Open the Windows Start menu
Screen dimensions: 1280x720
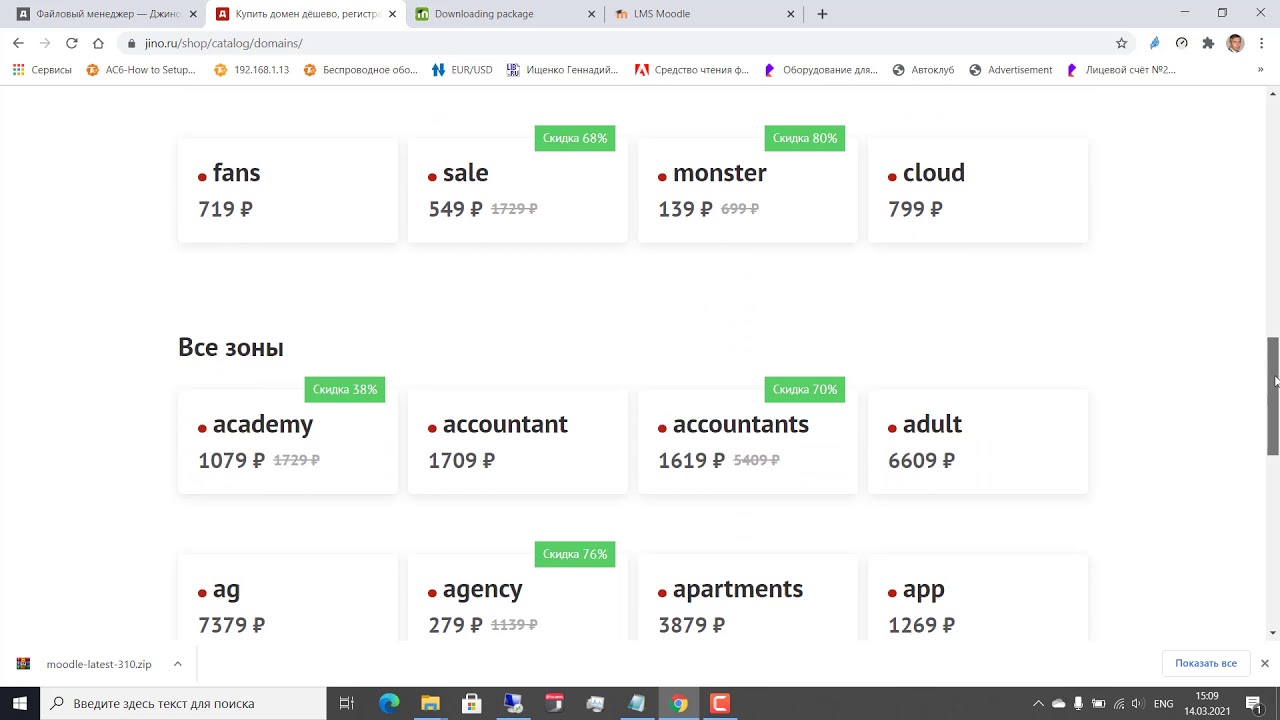pos(20,703)
